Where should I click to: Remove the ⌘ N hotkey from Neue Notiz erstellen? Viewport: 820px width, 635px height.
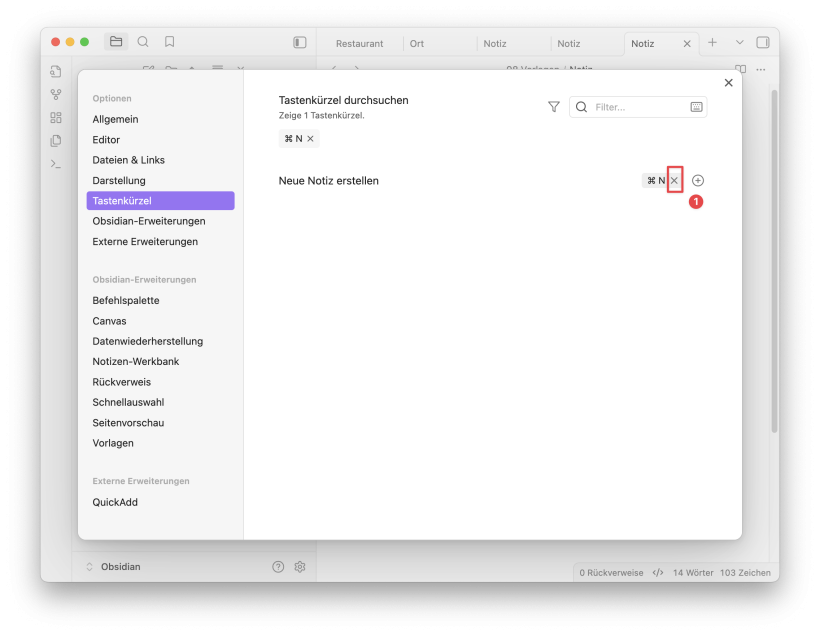click(674, 180)
